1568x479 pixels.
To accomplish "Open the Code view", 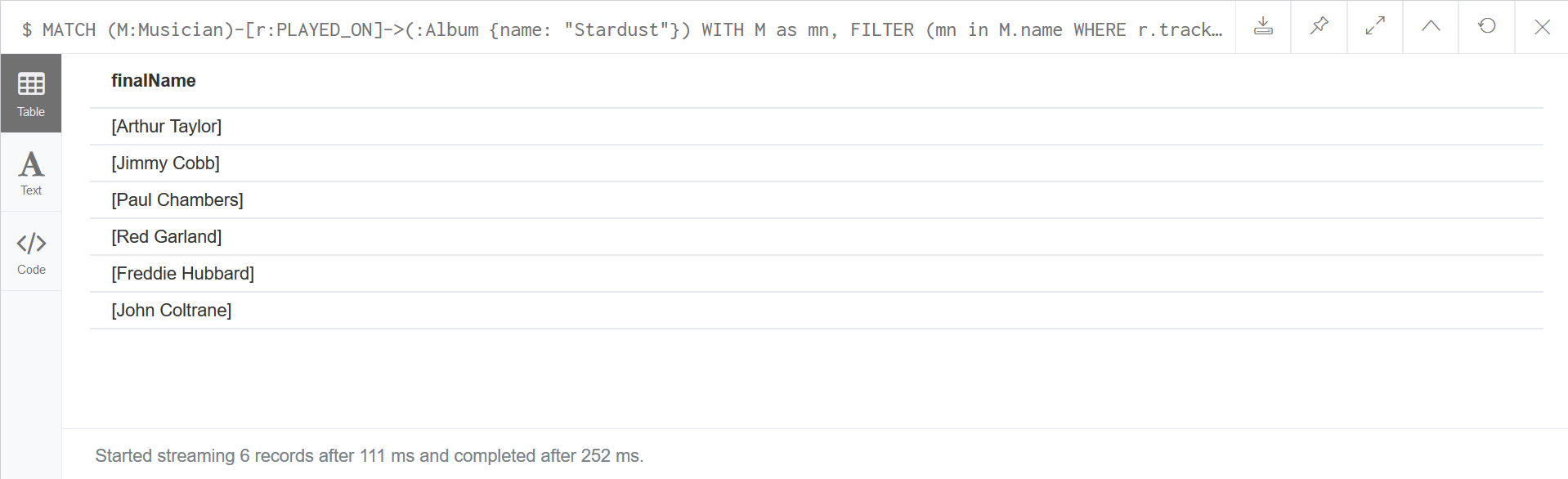I will tap(31, 251).
